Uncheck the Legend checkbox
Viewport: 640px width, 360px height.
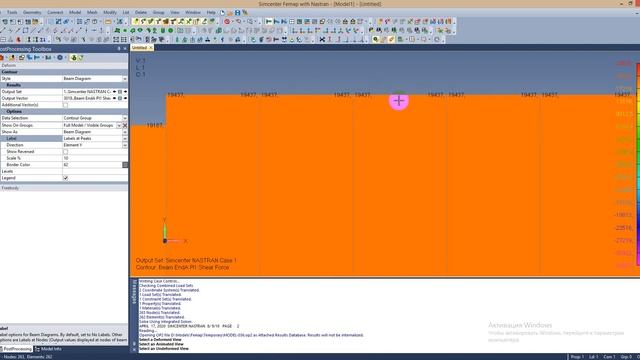click(x=65, y=178)
